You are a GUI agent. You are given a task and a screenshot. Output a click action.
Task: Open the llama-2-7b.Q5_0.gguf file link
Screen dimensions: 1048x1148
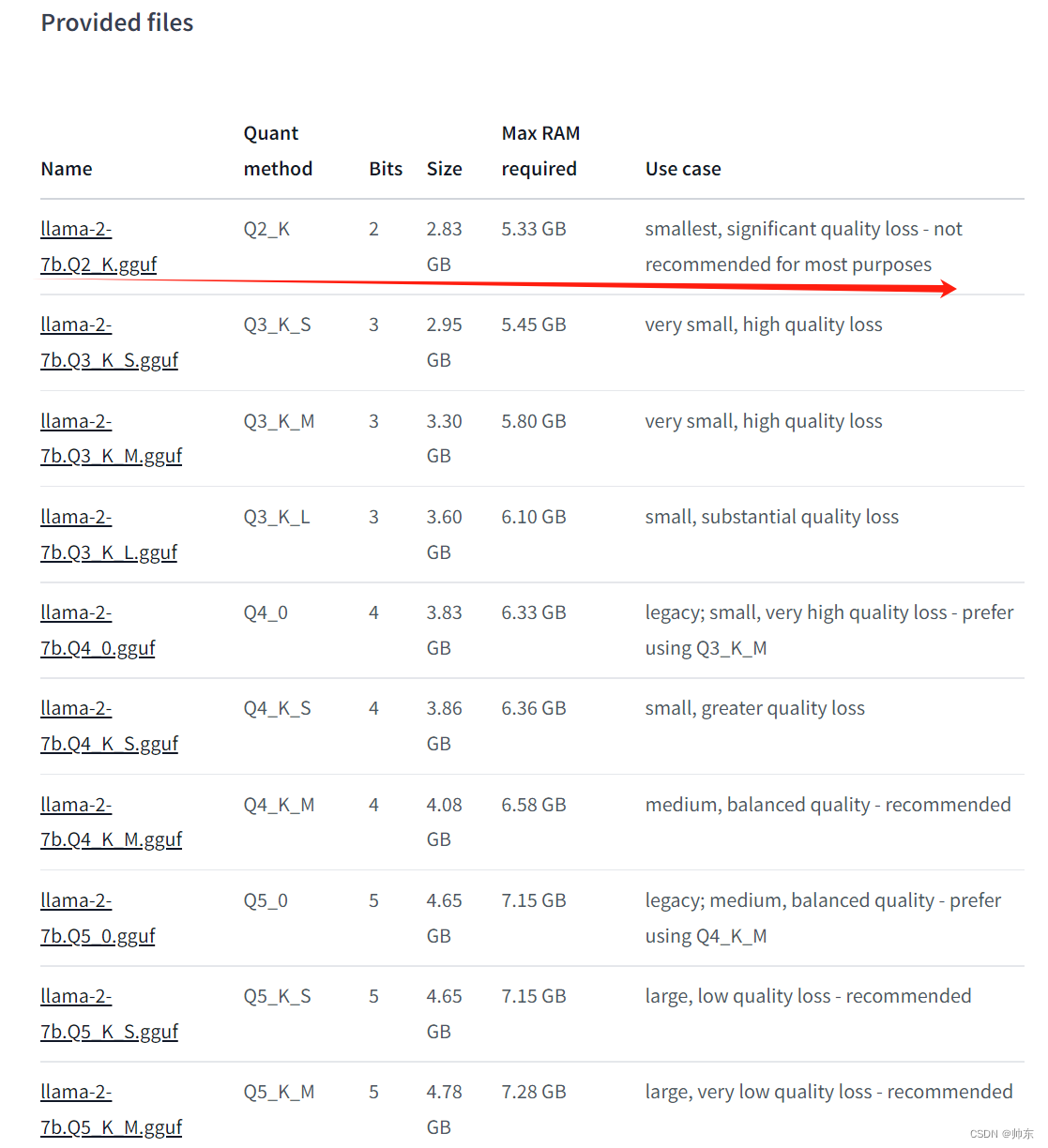[x=98, y=918]
